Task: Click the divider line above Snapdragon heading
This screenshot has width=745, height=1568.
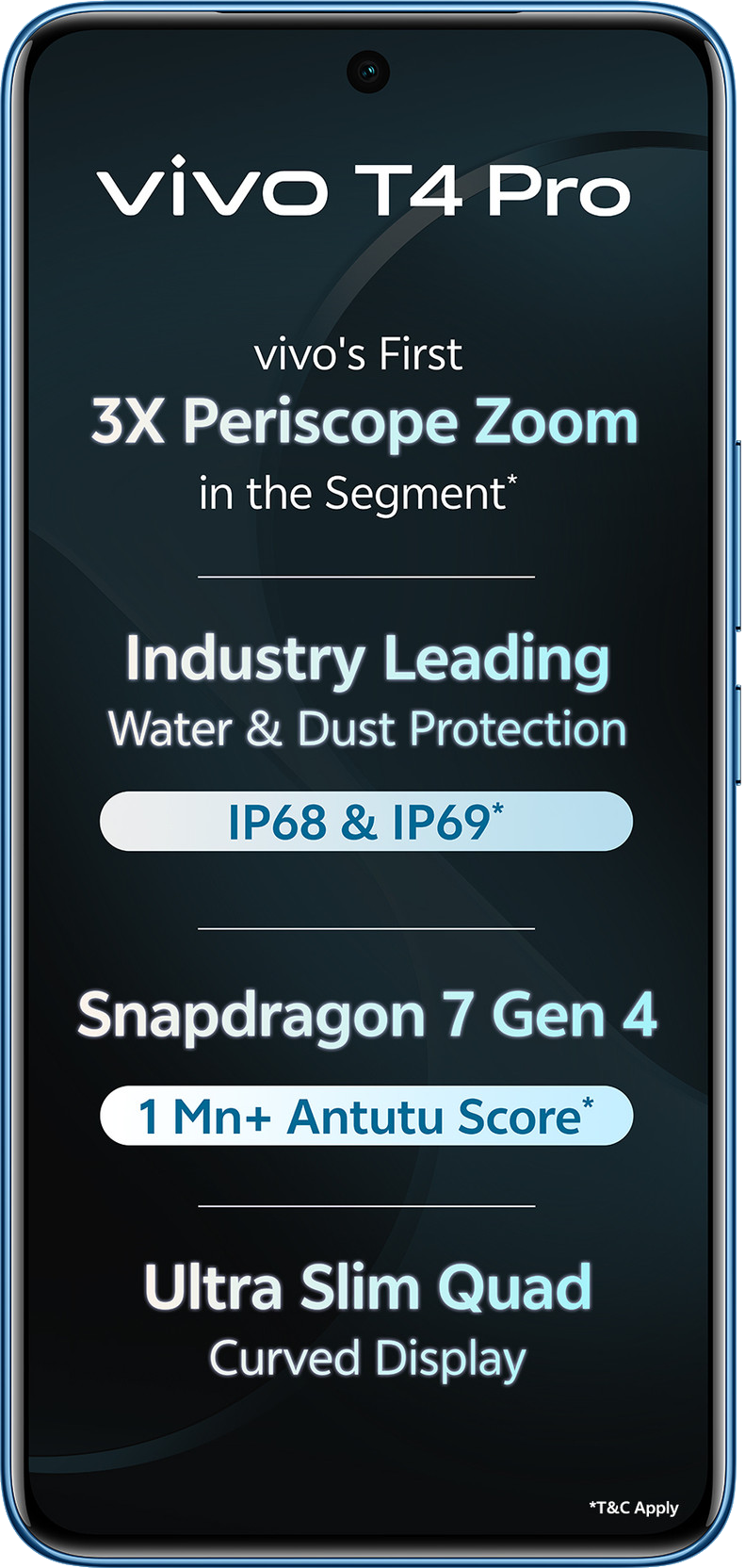Action: tap(366, 929)
